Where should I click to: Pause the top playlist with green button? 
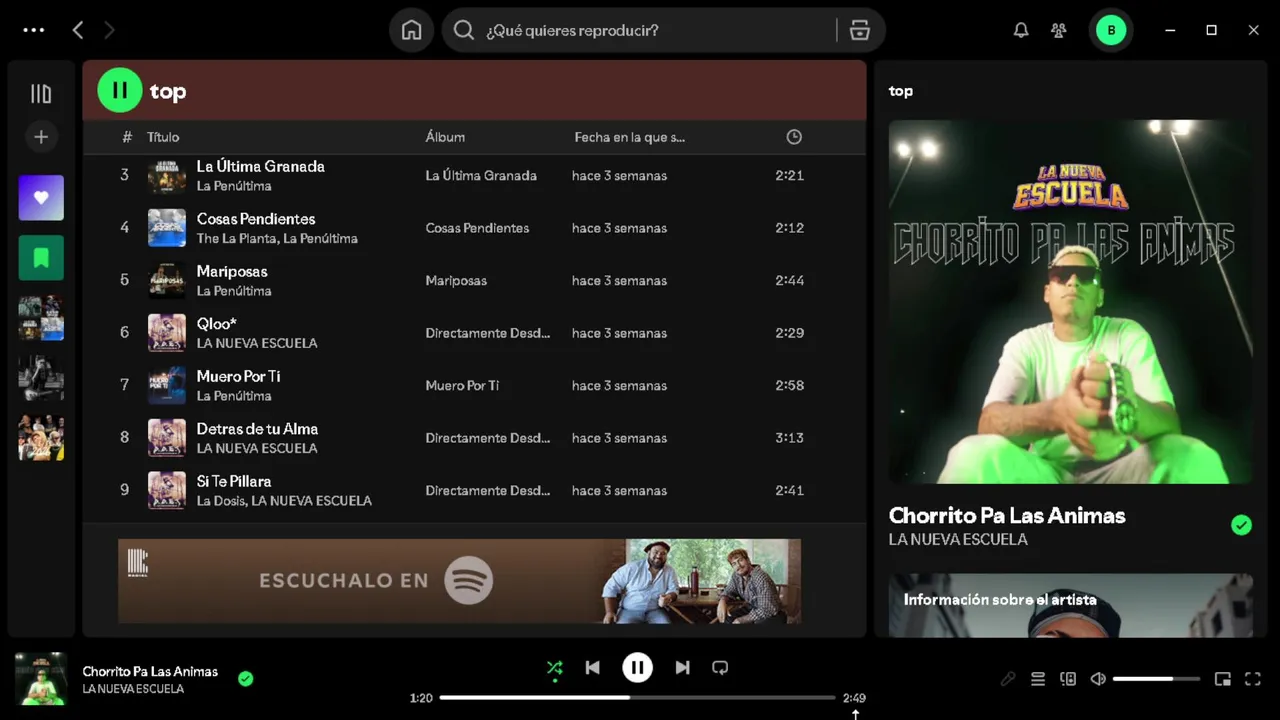click(x=120, y=91)
